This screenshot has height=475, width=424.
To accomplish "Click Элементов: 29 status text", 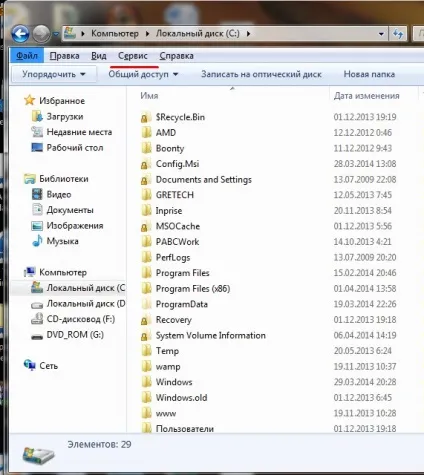I will [99, 444].
